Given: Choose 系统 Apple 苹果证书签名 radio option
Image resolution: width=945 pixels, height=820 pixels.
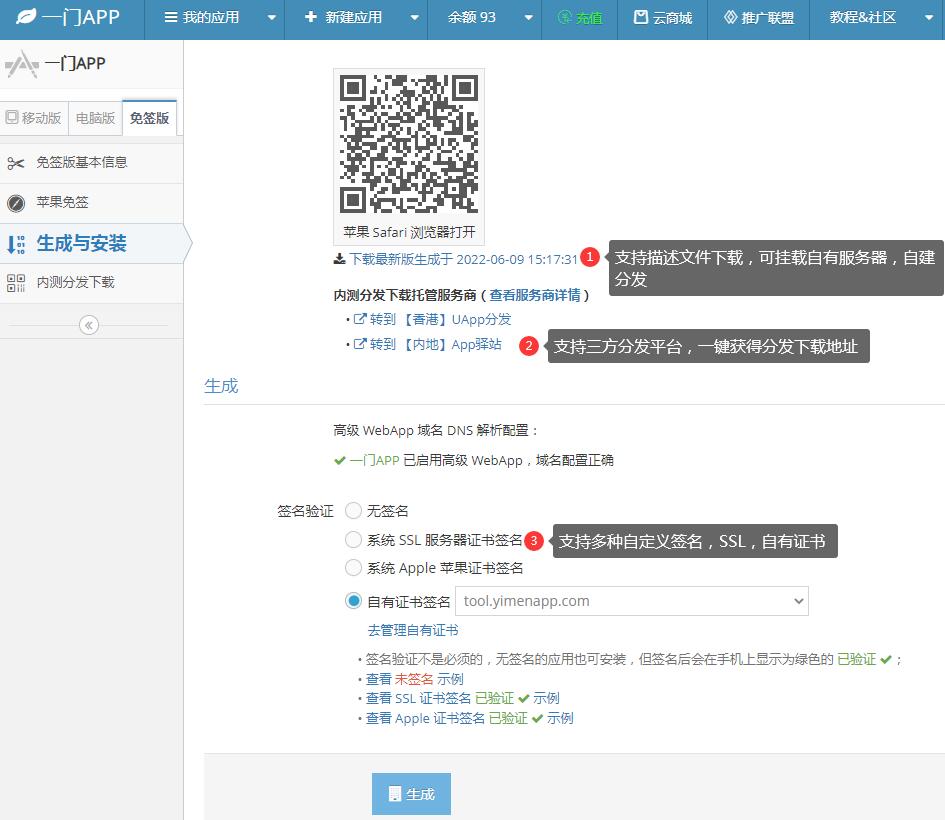Looking at the screenshot, I should coord(354,568).
